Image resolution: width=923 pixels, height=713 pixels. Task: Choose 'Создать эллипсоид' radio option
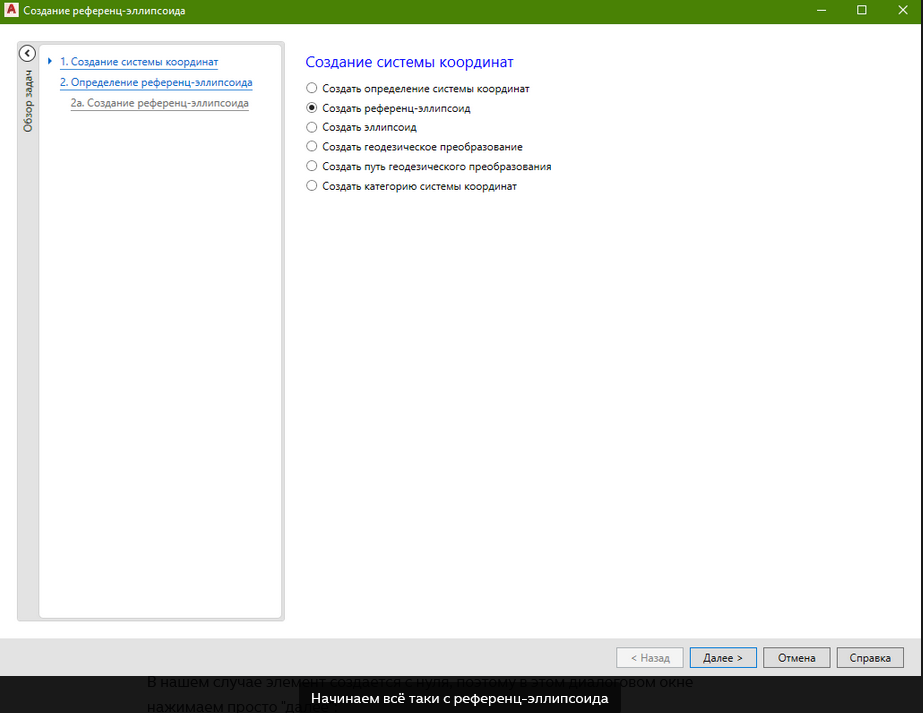pyautogui.click(x=312, y=127)
